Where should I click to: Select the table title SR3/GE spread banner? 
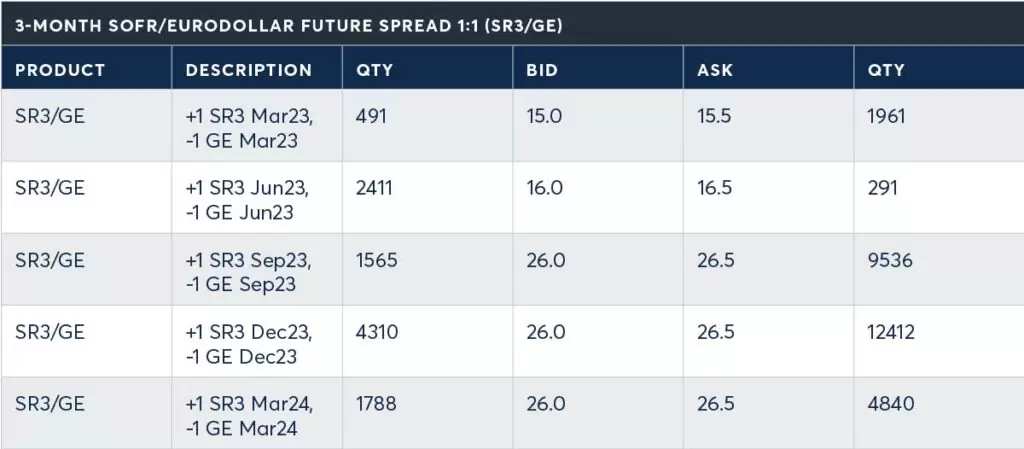[x=288, y=23]
